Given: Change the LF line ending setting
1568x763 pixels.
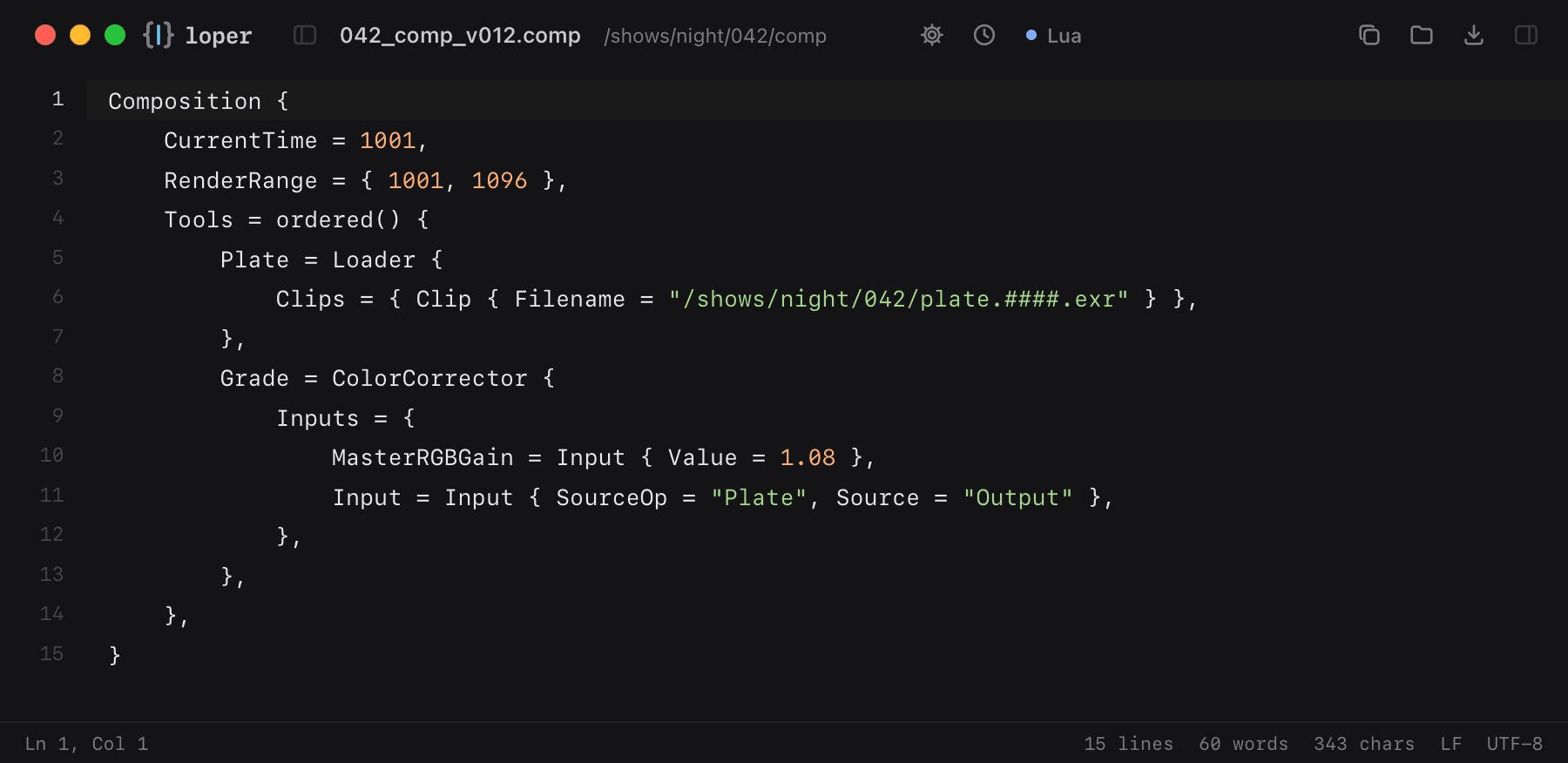Looking at the screenshot, I should tap(1451, 744).
